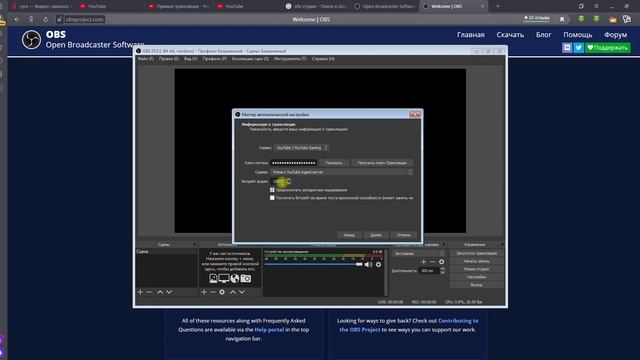Close the auto-configuration wizard dialog

pos(415,115)
